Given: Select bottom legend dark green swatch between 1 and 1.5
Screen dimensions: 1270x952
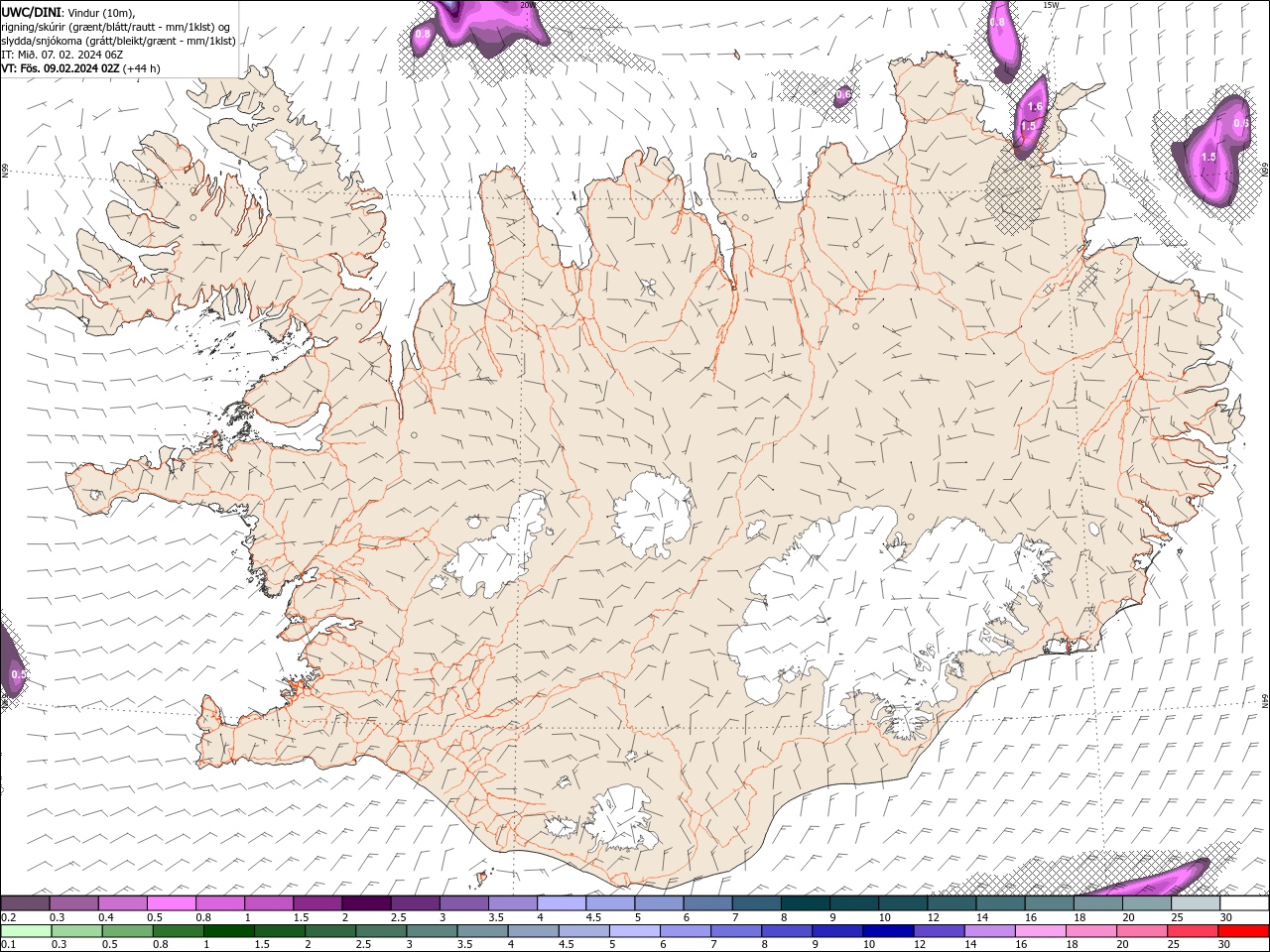Looking at the screenshot, I should click(x=228, y=931).
